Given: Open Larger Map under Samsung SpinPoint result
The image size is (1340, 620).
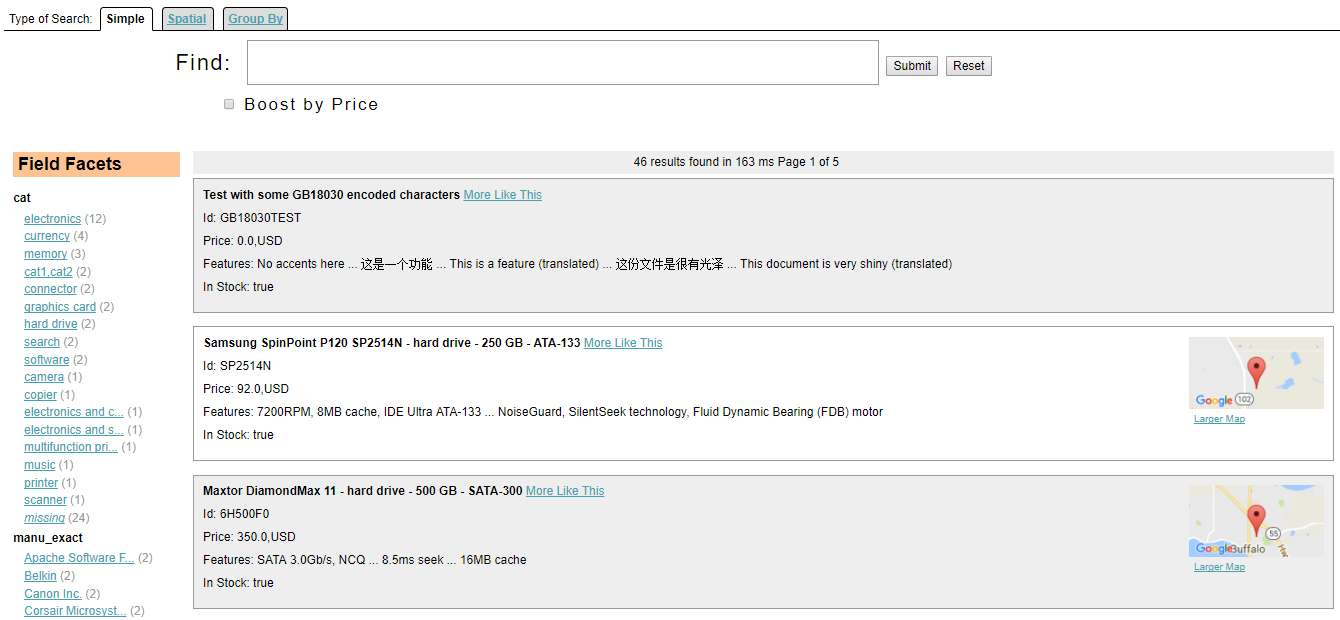Looking at the screenshot, I should pyautogui.click(x=1219, y=419).
